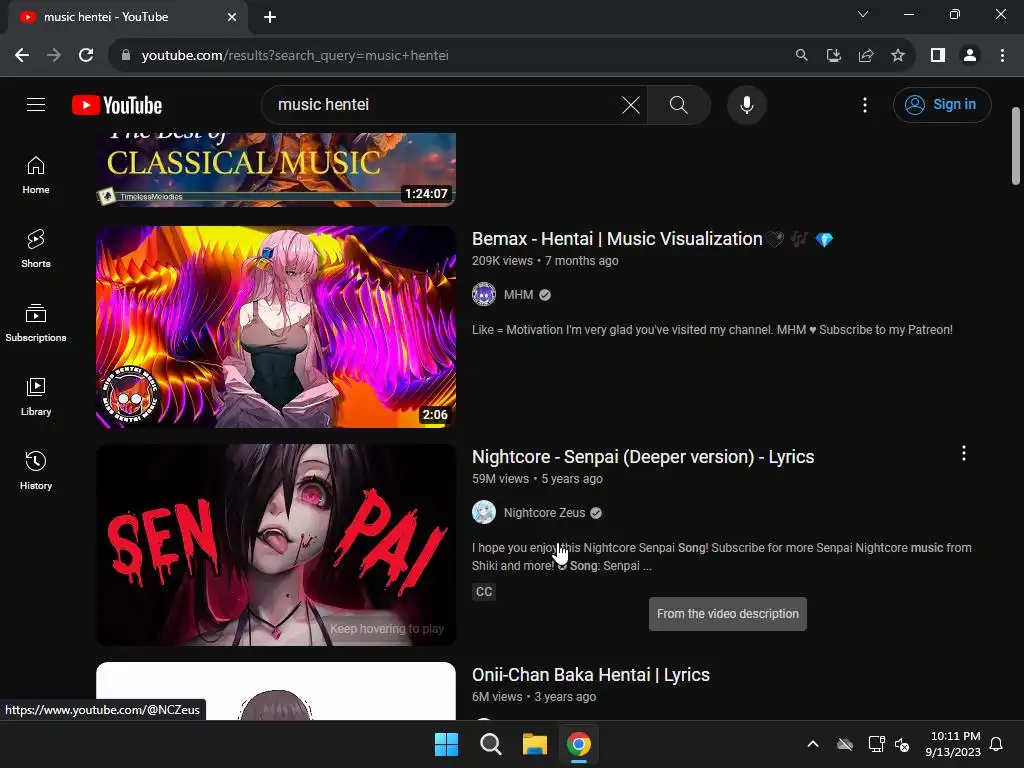Open the three-dot menu for Nightcore Senpai video
The width and height of the screenshot is (1024, 768).
963,454
